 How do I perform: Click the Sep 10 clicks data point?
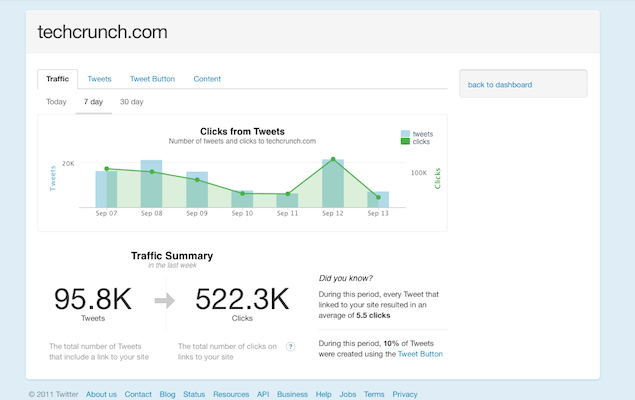point(243,194)
